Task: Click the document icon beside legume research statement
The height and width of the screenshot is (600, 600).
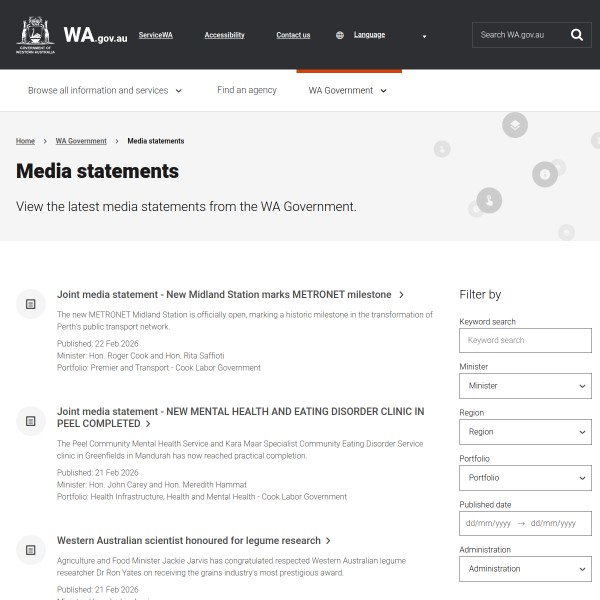Action: pyautogui.click(x=31, y=549)
